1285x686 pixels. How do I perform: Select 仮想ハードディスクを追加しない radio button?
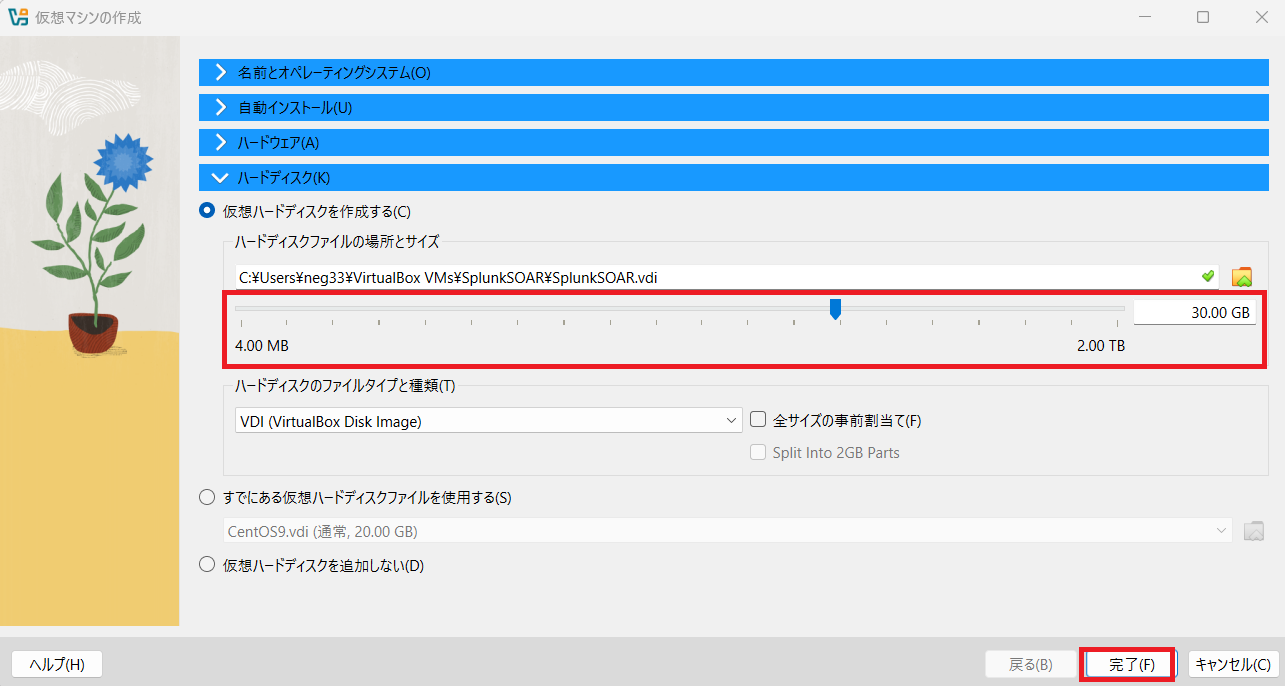point(207,565)
